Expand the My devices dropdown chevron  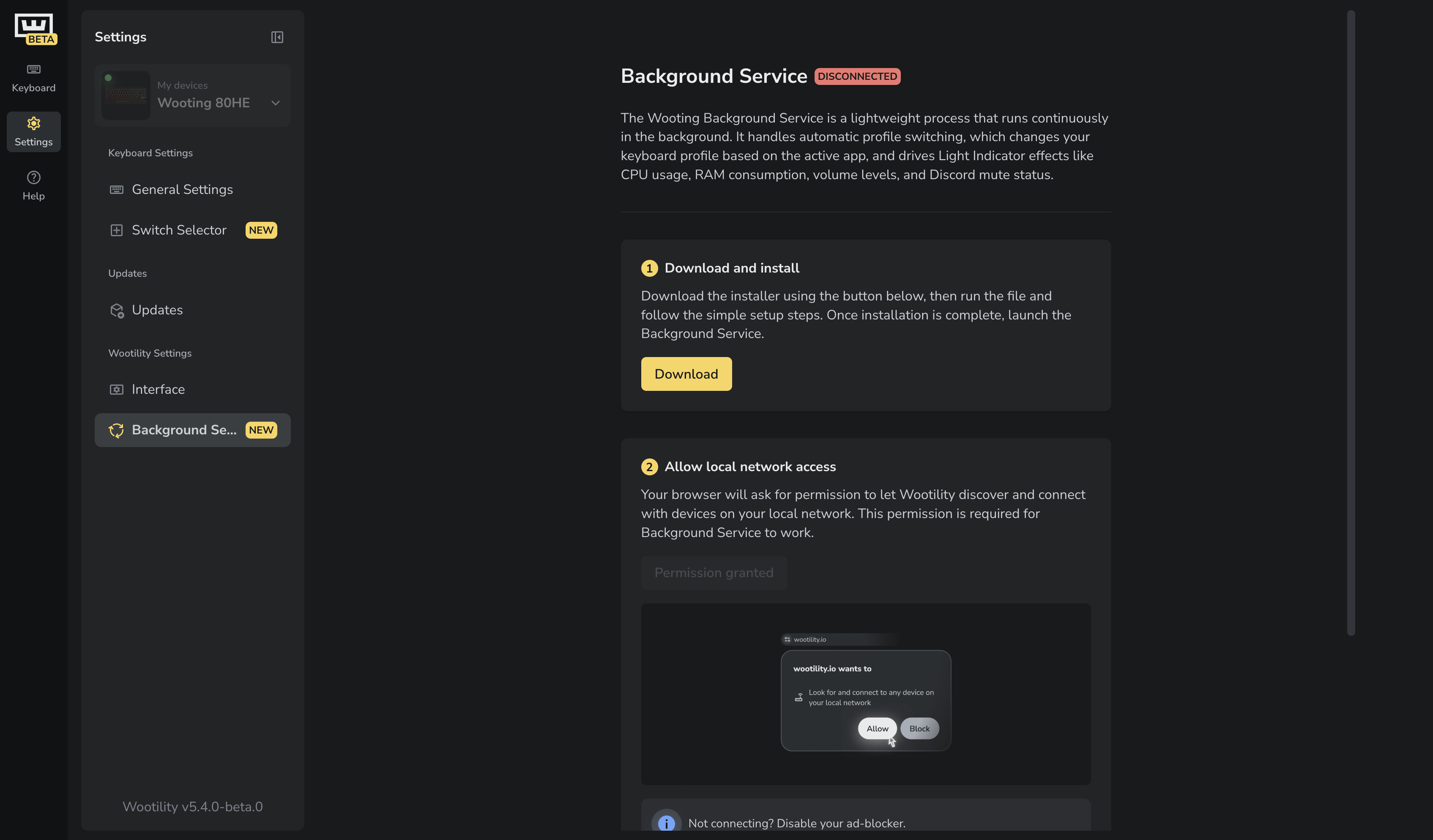pyautogui.click(x=276, y=103)
